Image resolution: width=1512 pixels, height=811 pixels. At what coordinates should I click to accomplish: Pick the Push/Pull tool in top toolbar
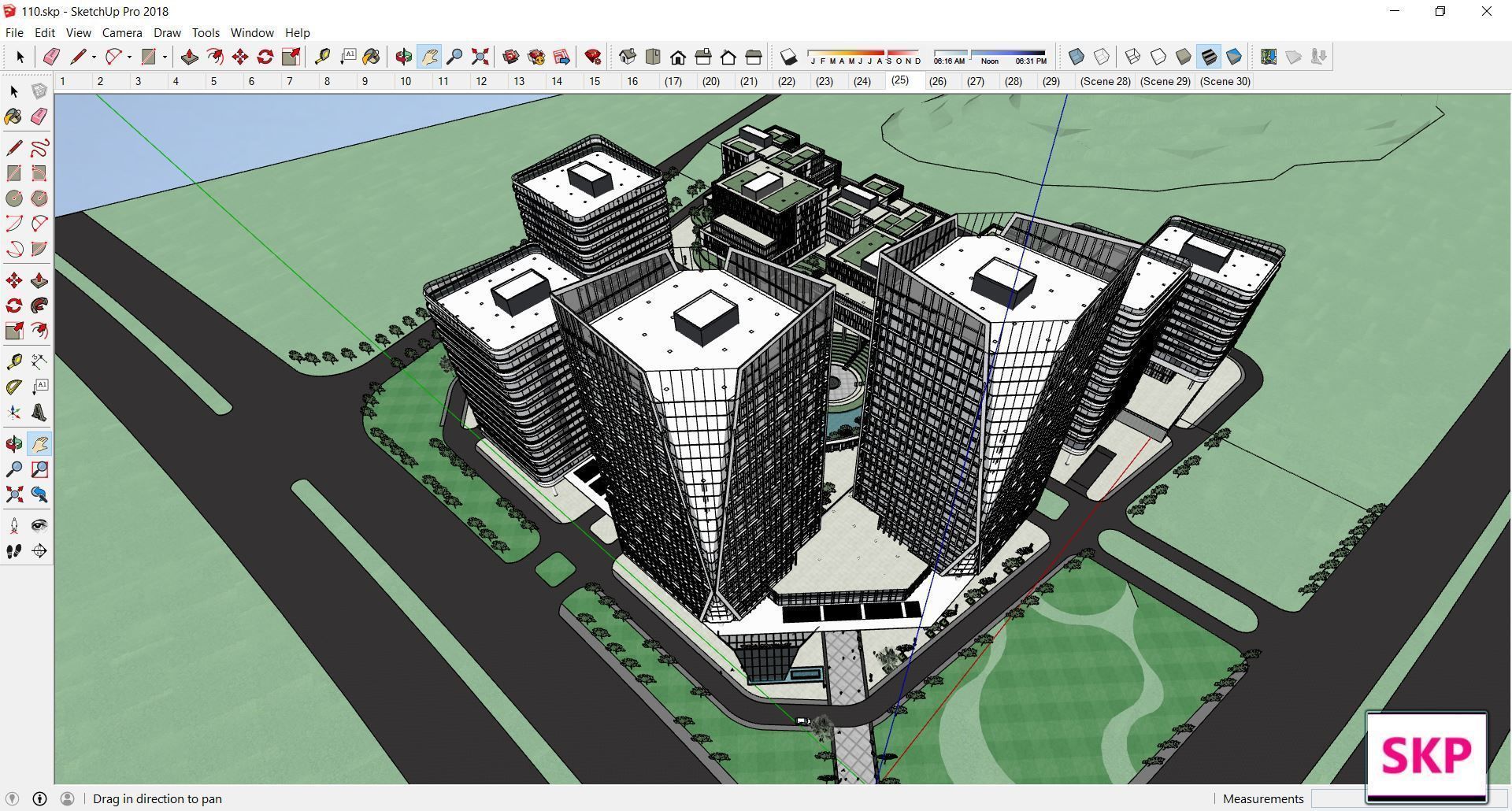point(190,57)
